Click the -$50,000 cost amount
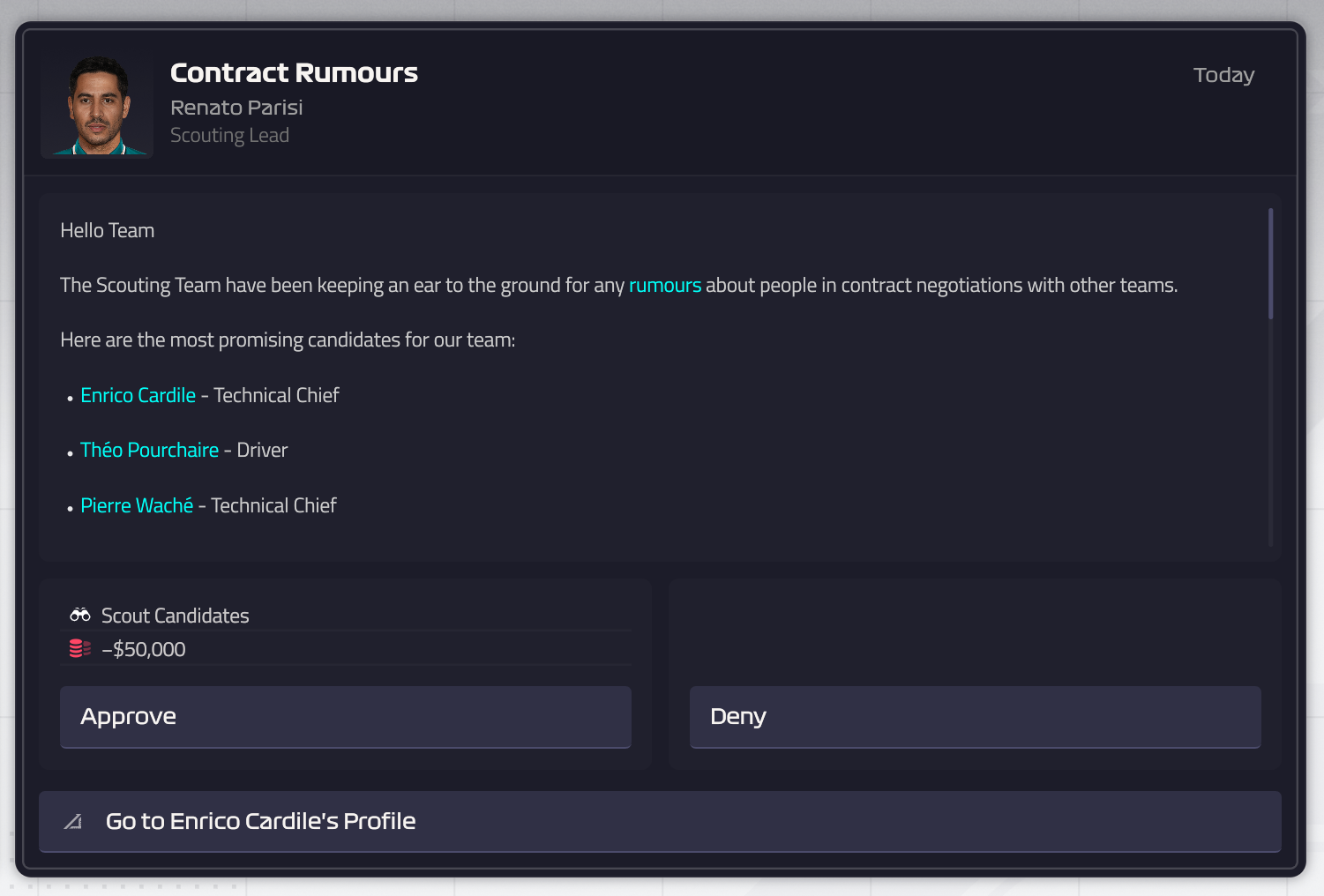Image resolution: width=1324 pixels, height=896 pixels. click(144, 650)
